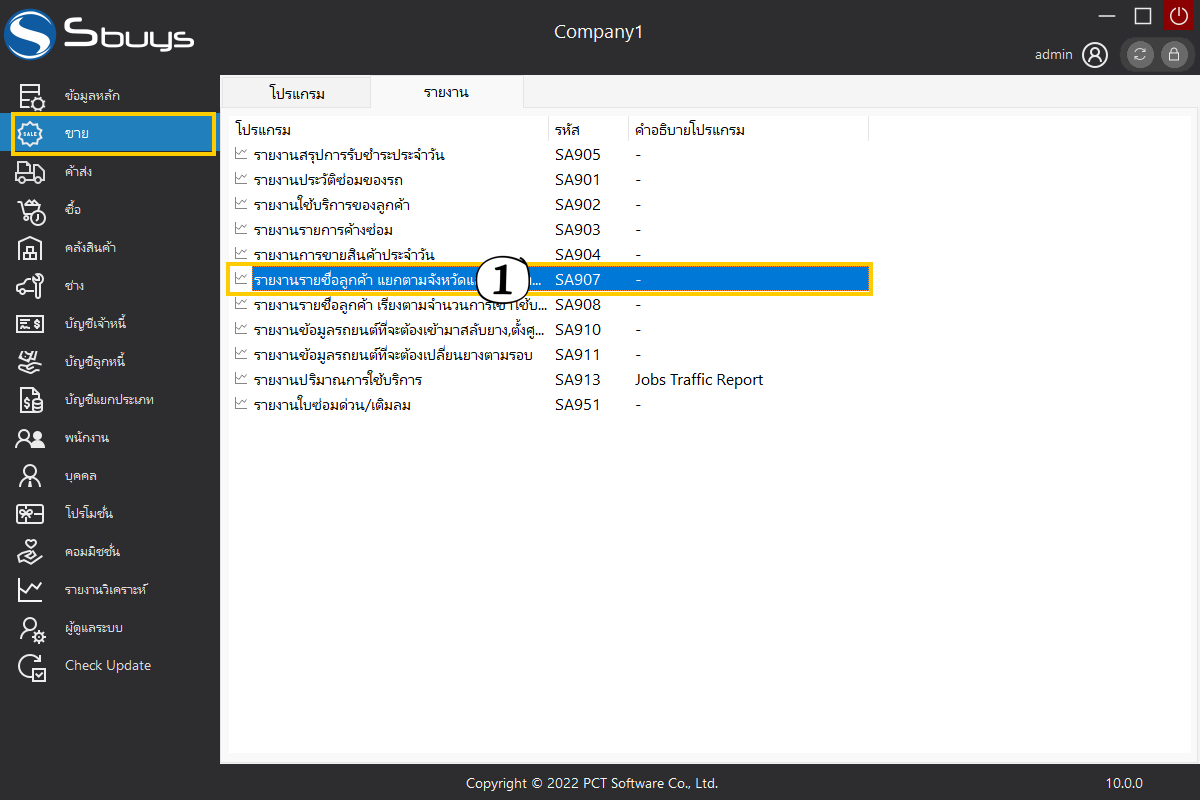Select report SA905 รายงานสรุปการรับชำระประจำวัน
Image resolution: width=1200 pixels, height=800 pixels.
tap(348, 155)
